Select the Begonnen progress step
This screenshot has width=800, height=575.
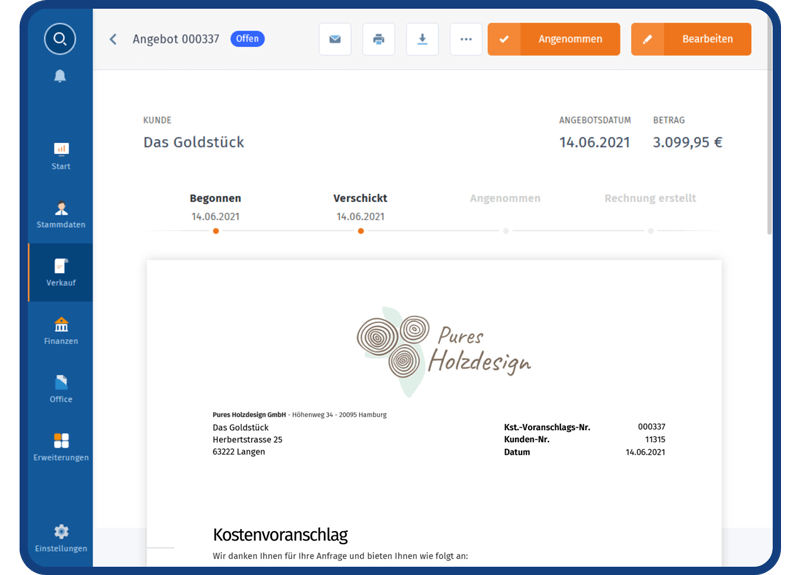tap(215, 213)
